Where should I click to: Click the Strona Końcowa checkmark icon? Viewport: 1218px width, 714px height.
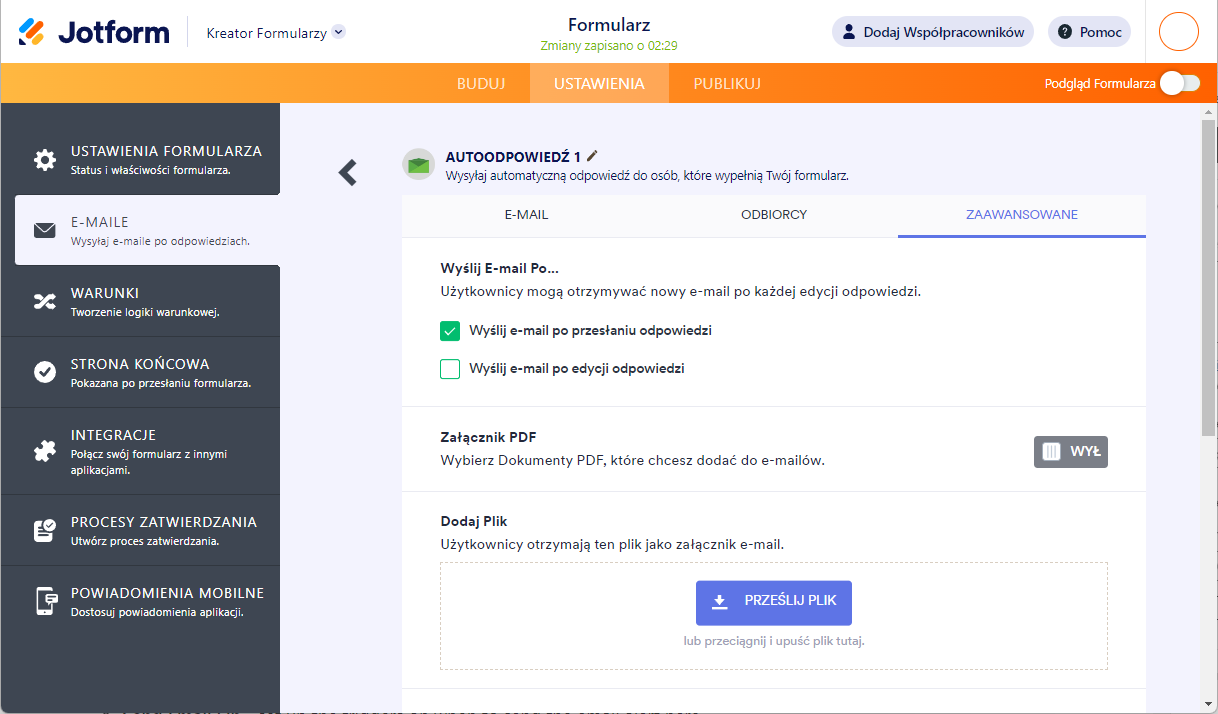pos(45,372)
